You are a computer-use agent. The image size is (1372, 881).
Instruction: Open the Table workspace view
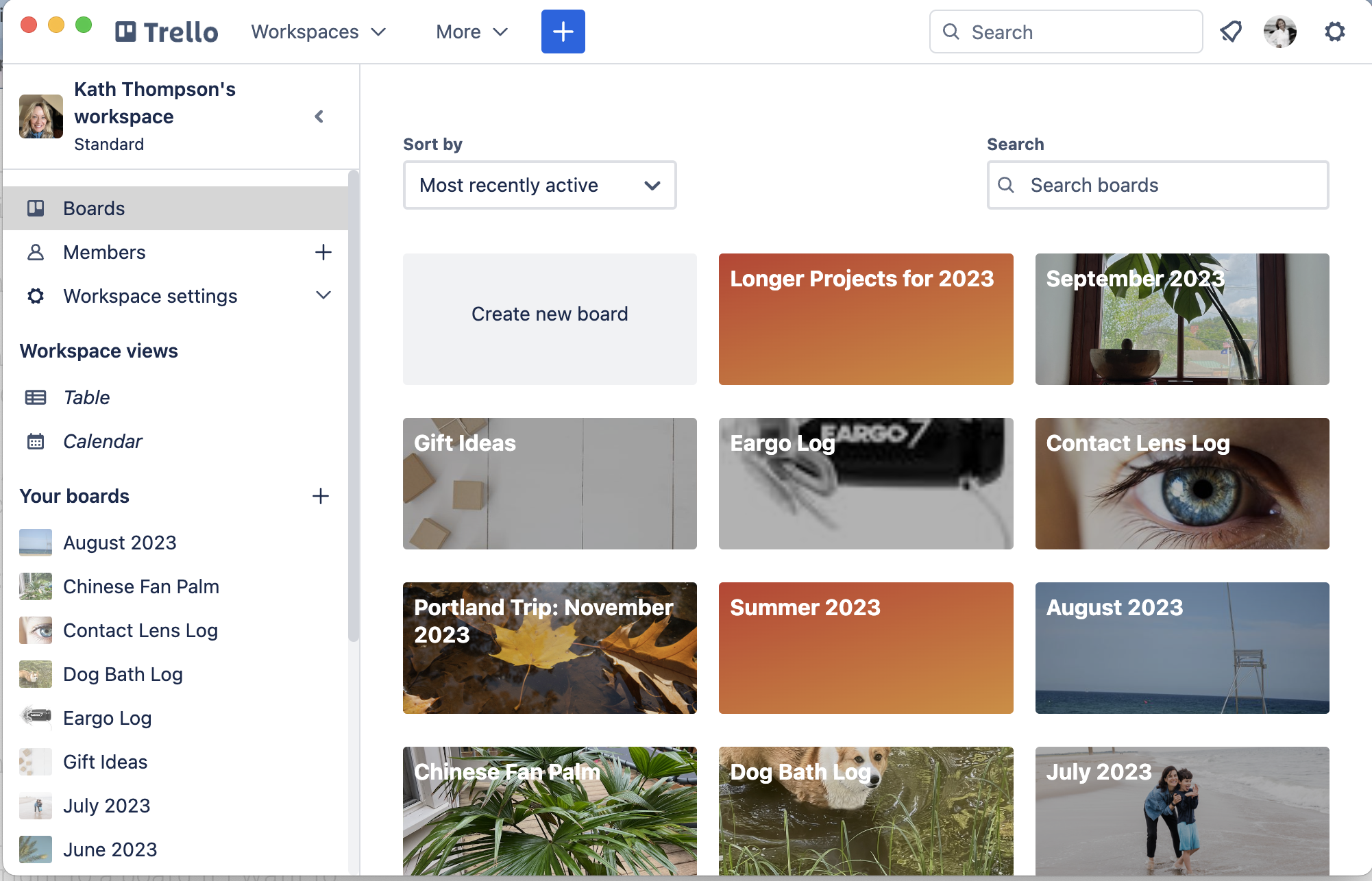(x=86, y=397)
